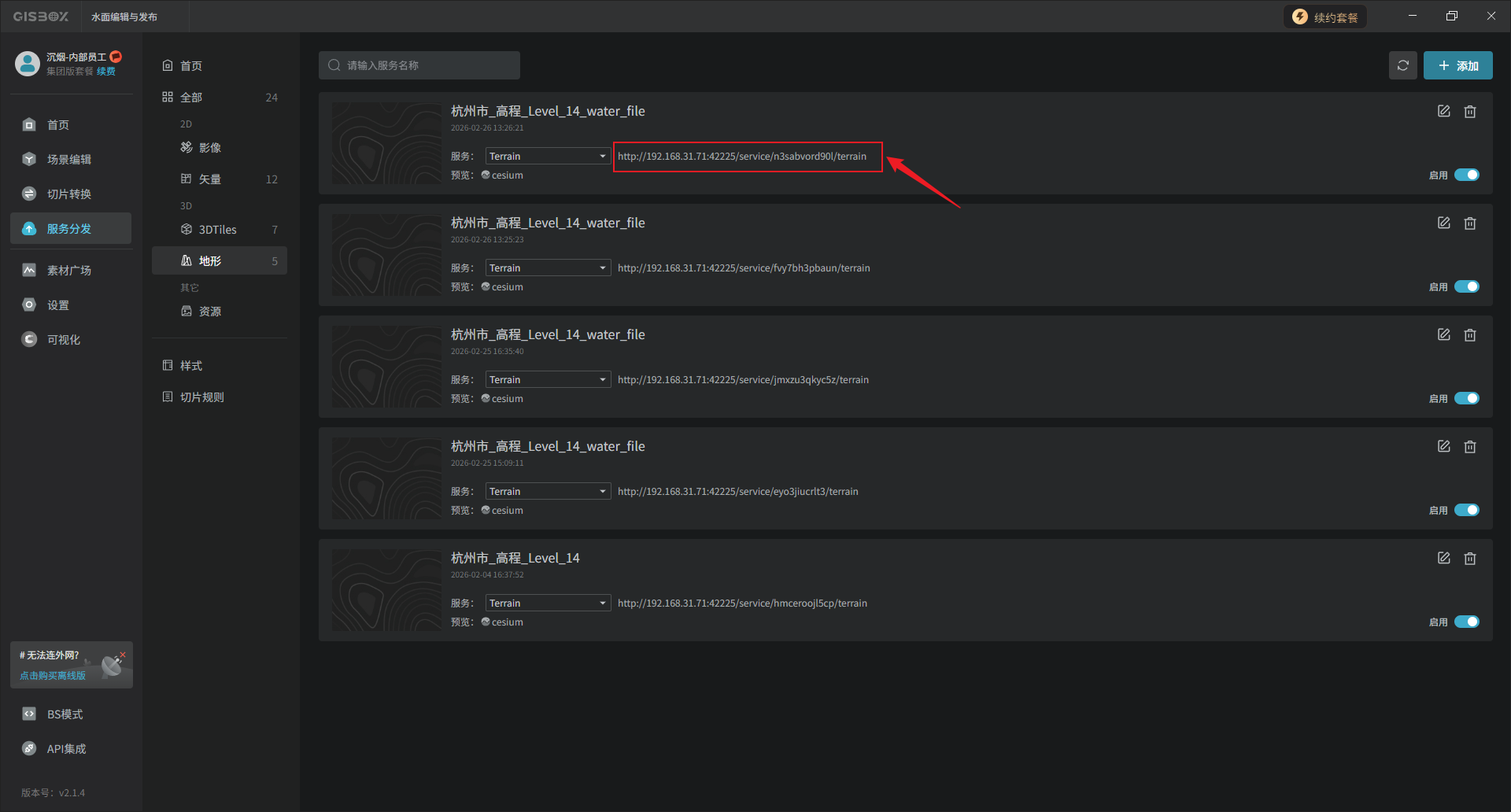The height and width of the screenshot is (812, 1511).
Task: Toggle 启用 switch on the third service
Action: (1466, 398)
